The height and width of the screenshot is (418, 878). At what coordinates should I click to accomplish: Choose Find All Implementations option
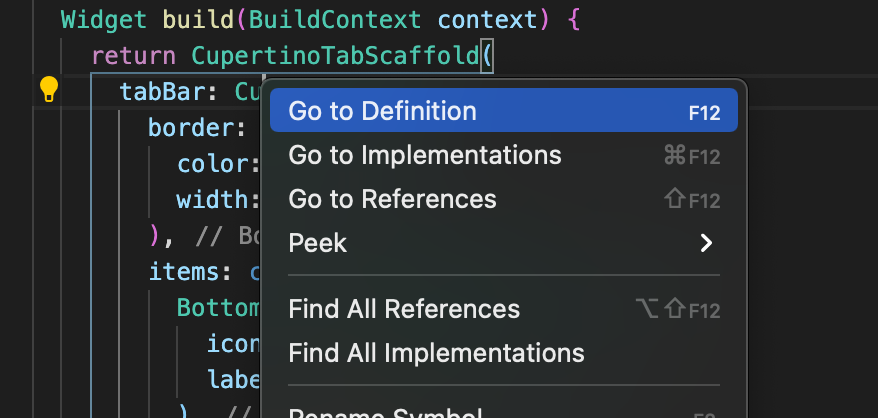click(x=503, y=353)
